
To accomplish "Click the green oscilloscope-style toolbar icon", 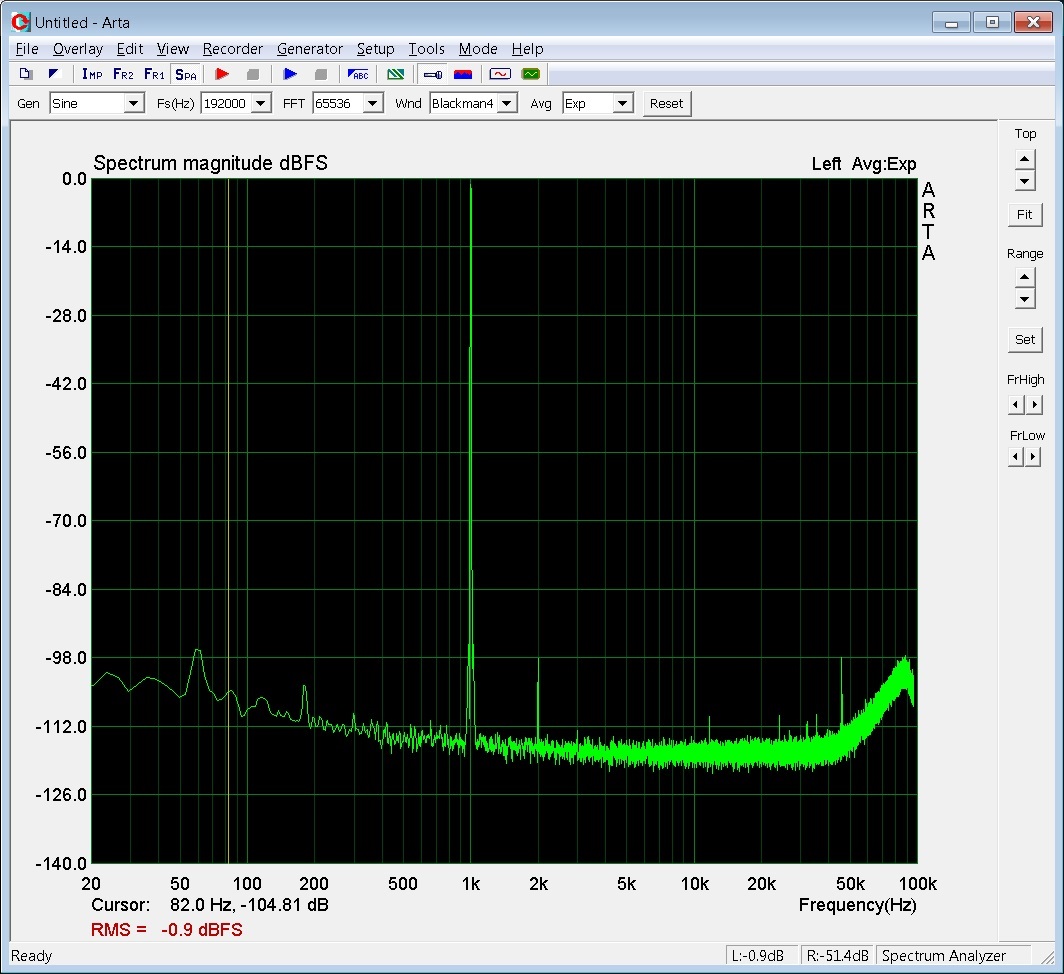I will [x=531, y=74].
